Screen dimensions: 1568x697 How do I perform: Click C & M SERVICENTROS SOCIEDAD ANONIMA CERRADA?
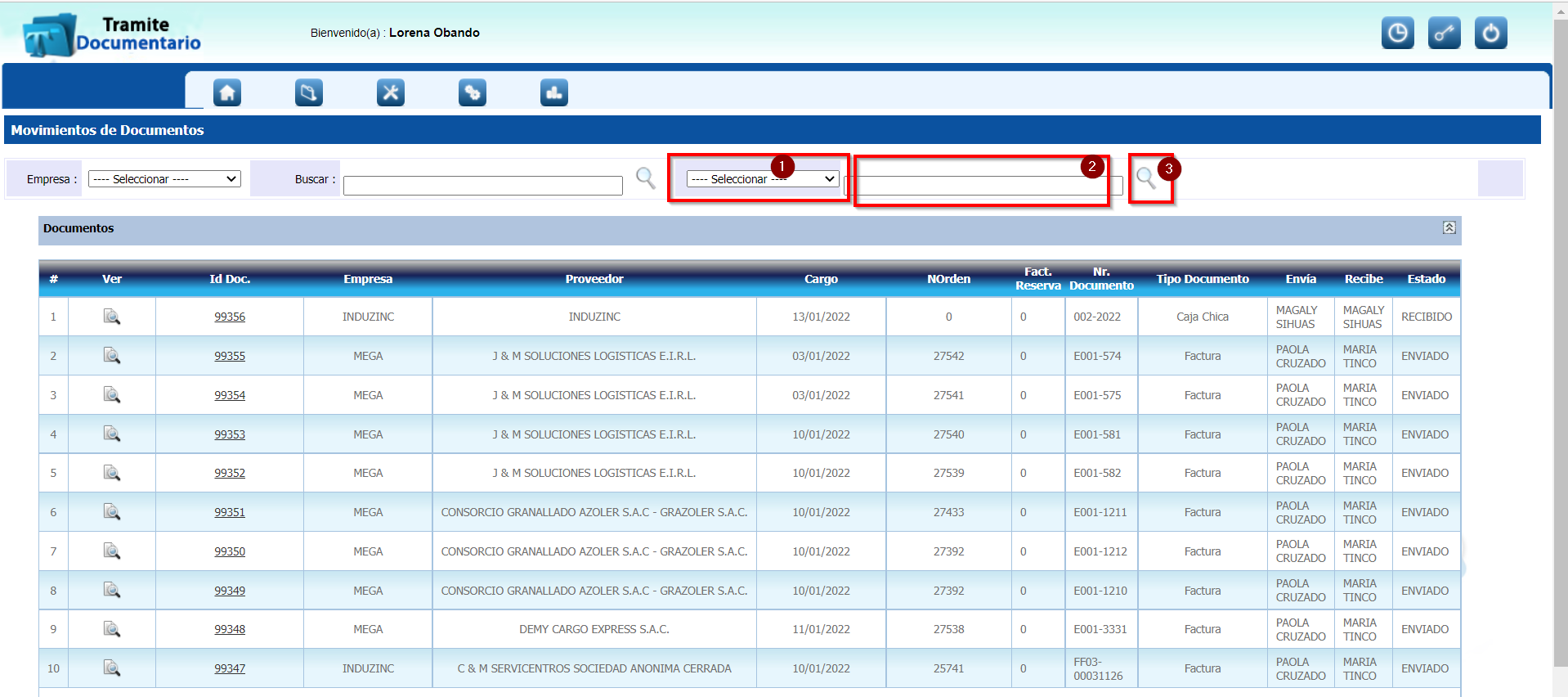pyautogui.click(x=594, y=668)
